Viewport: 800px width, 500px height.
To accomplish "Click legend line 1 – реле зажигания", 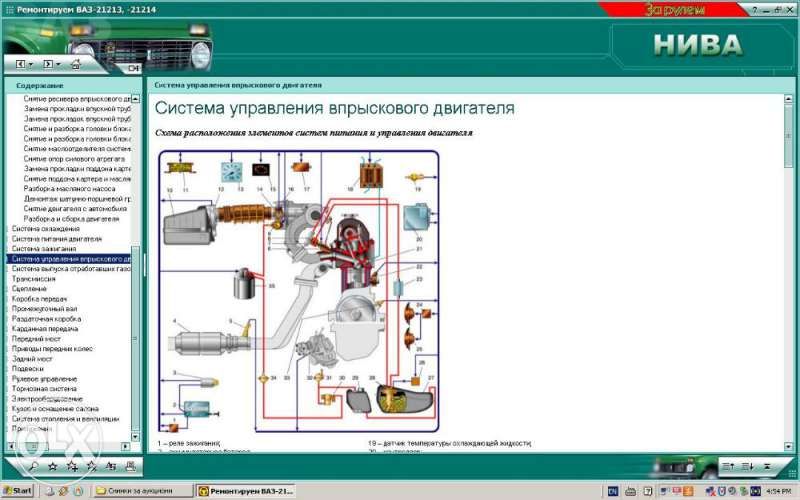I will click(x=189, y=443).
